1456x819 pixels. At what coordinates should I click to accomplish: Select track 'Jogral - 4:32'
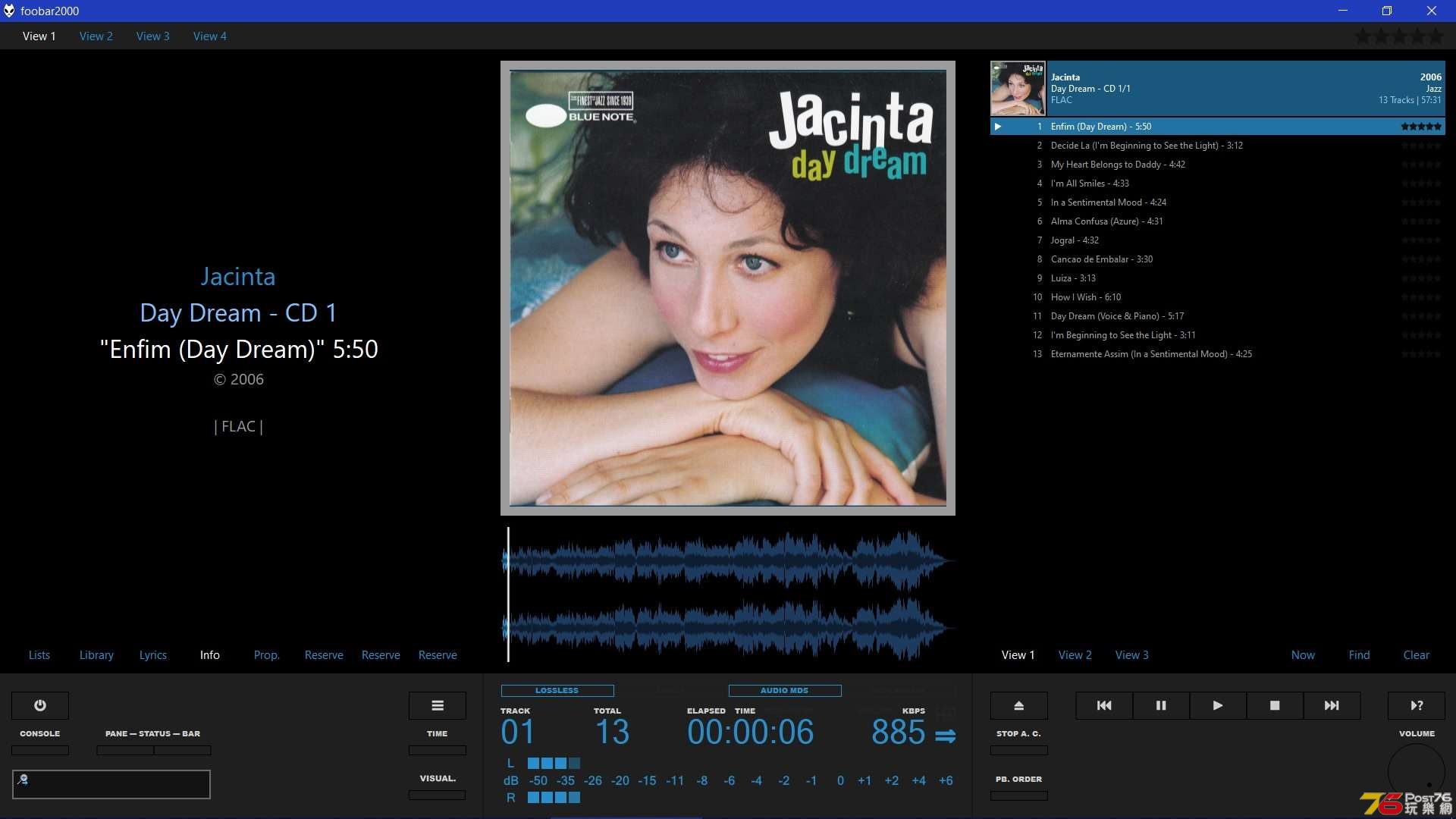click(1218, 240)
